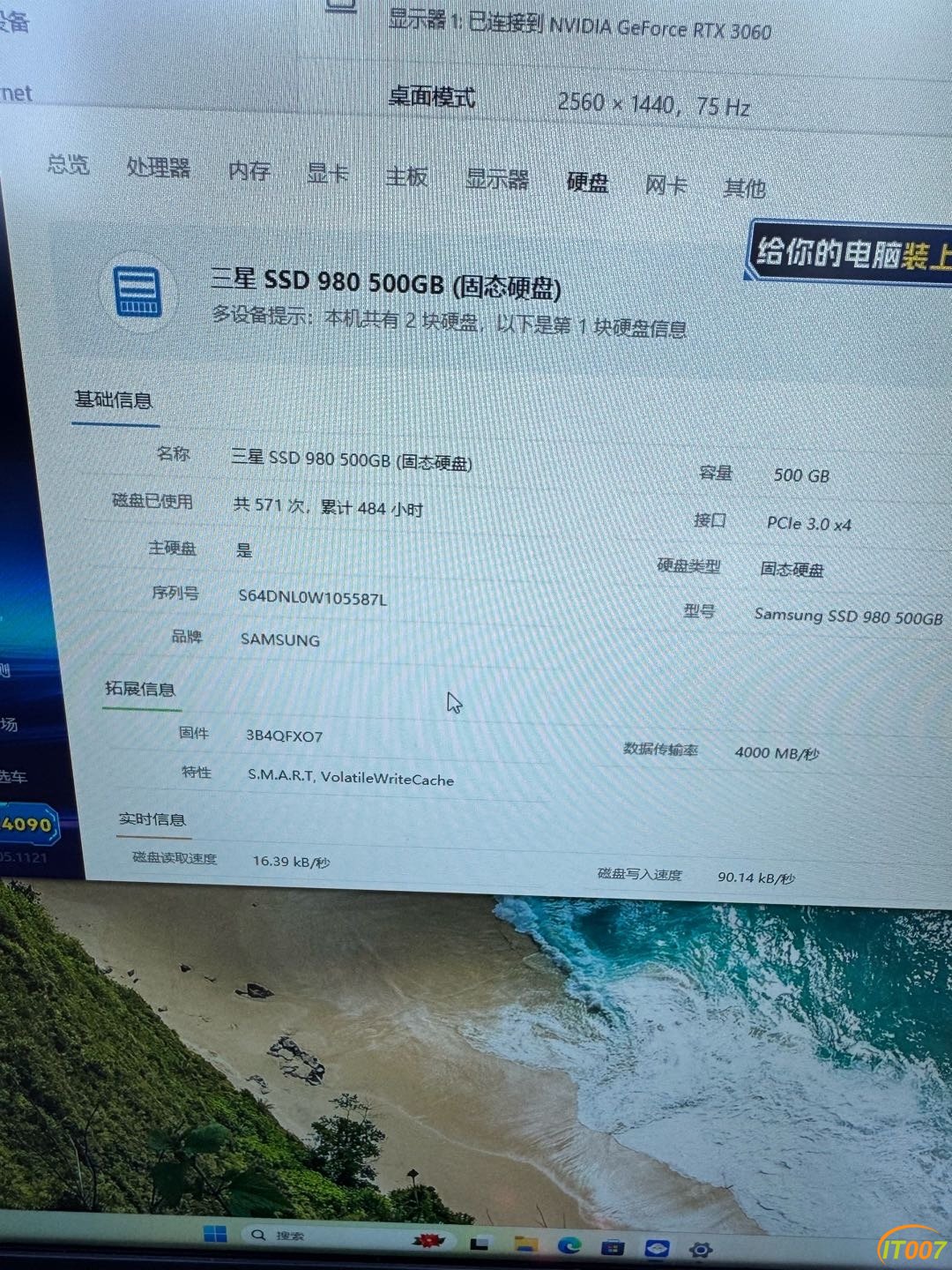
Task: Click the model value Samsung SSD 980 500GB
Action: tap(849, 616)
